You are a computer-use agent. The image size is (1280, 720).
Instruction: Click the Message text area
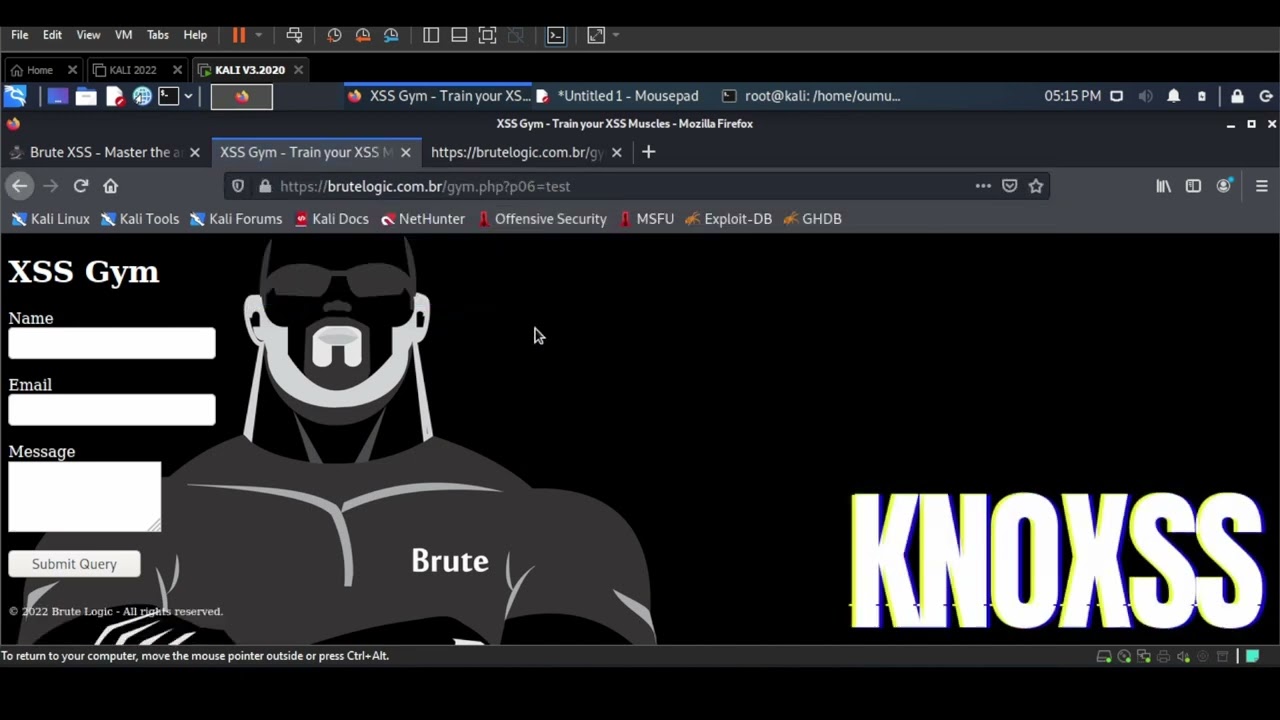tap(85, 497)
